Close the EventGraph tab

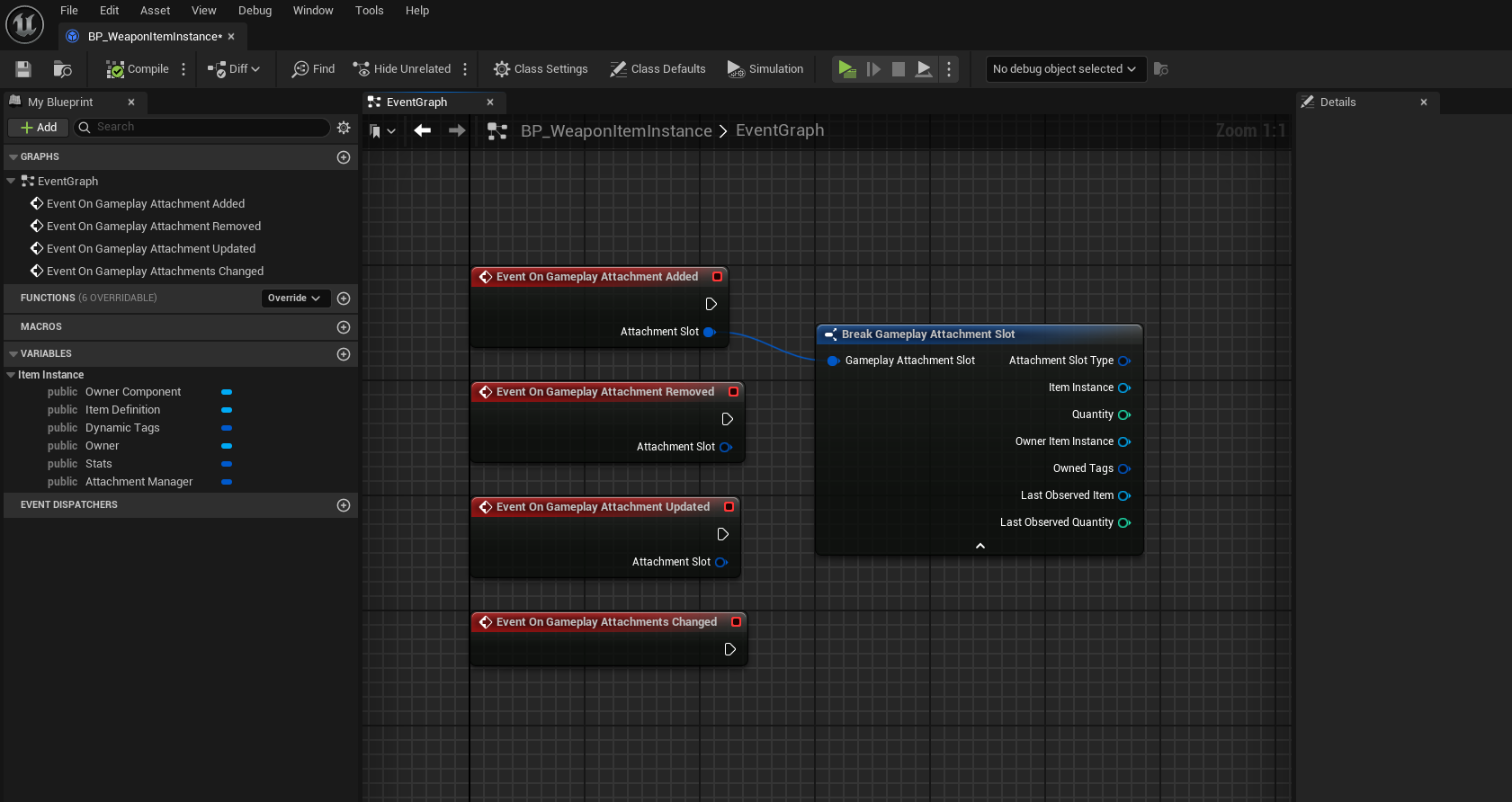coord(490,102)
